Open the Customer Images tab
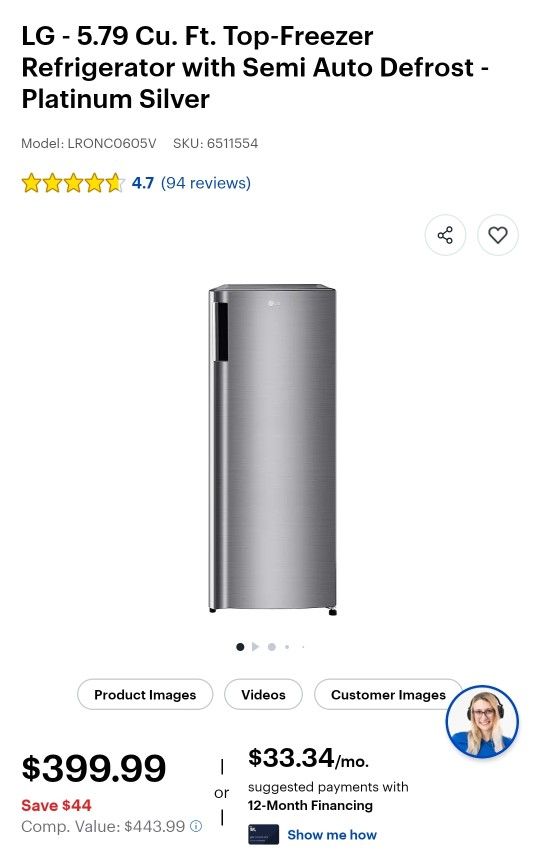This screenshot has width=540, height=857. [x=388, y=694]
